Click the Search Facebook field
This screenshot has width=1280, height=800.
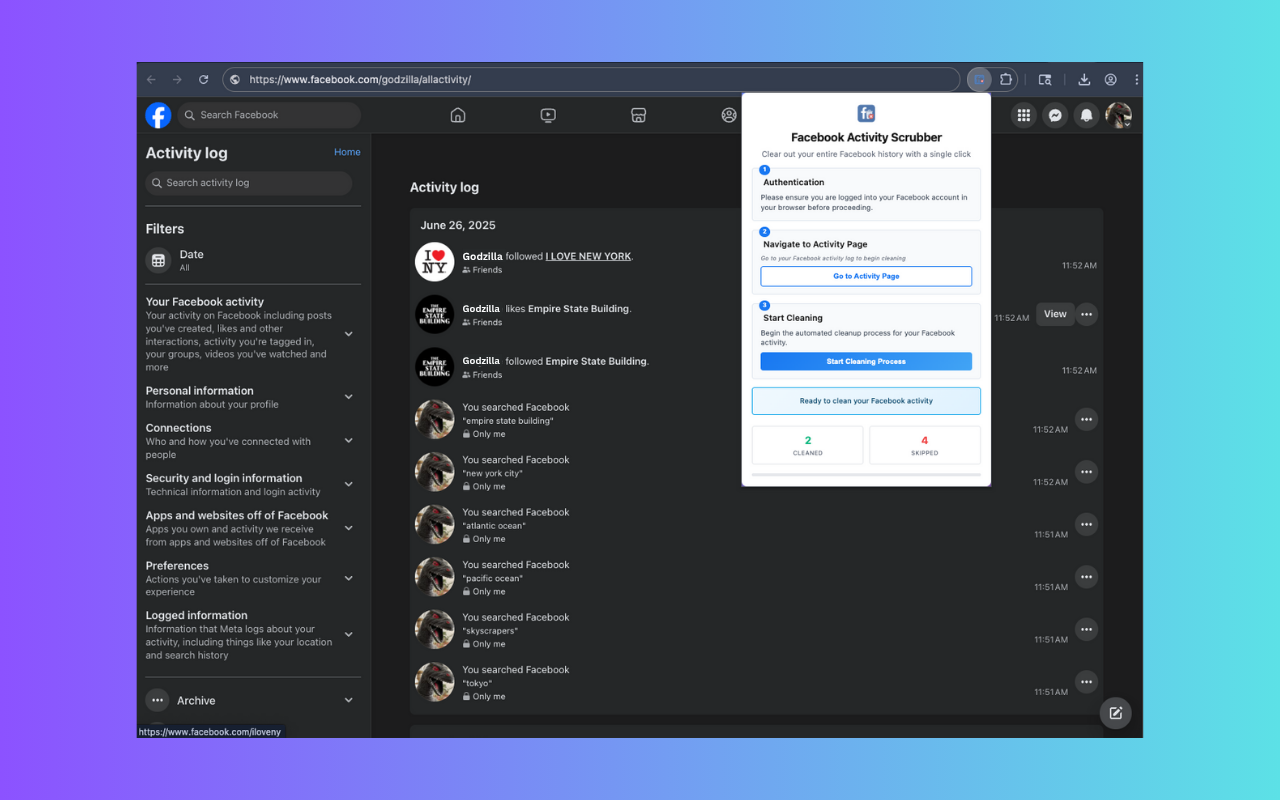click(x=269, y=115)
